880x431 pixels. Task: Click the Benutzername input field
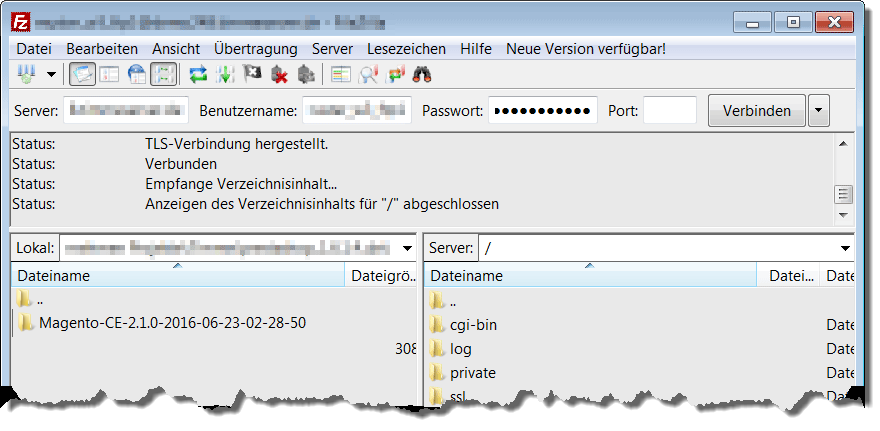[357, 110]
